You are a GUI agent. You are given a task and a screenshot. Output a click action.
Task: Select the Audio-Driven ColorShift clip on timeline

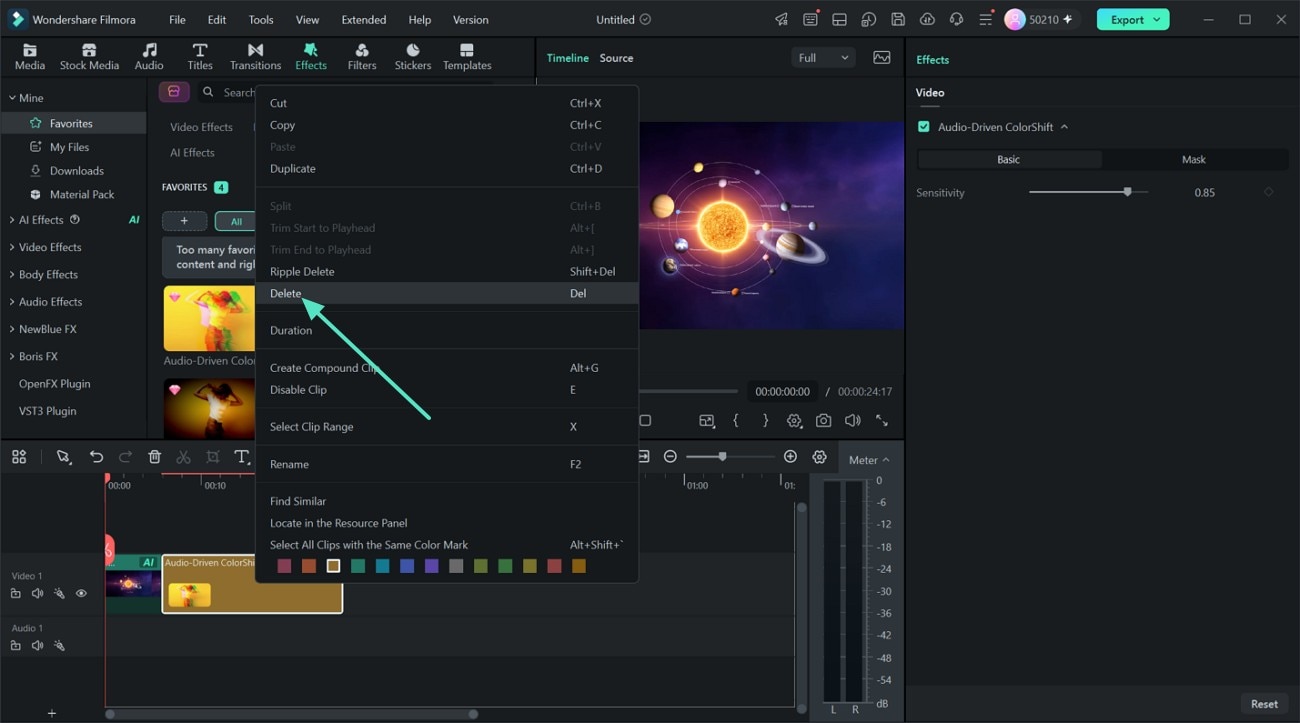pyautogui.click(x=252, y=584)
